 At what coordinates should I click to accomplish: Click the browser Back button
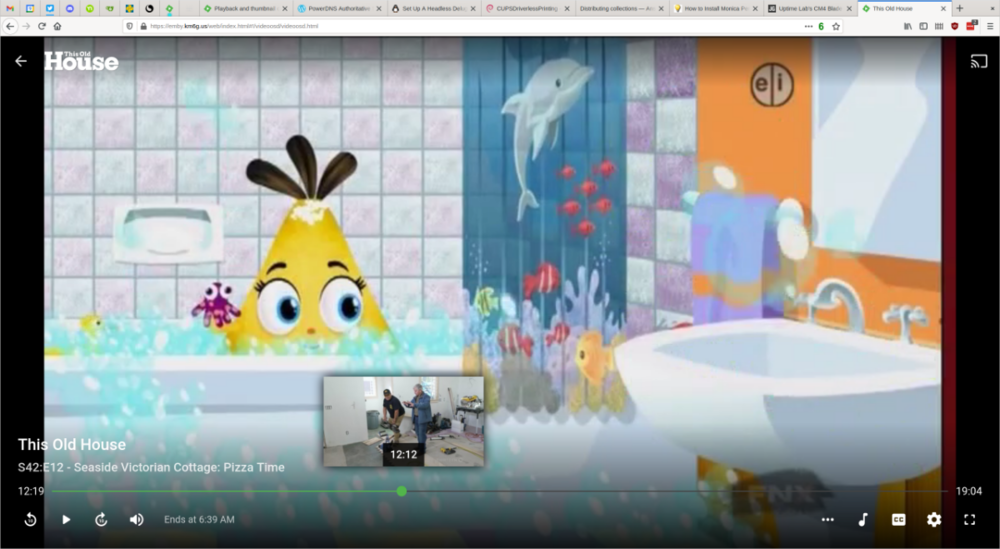[x=10, y=26]
